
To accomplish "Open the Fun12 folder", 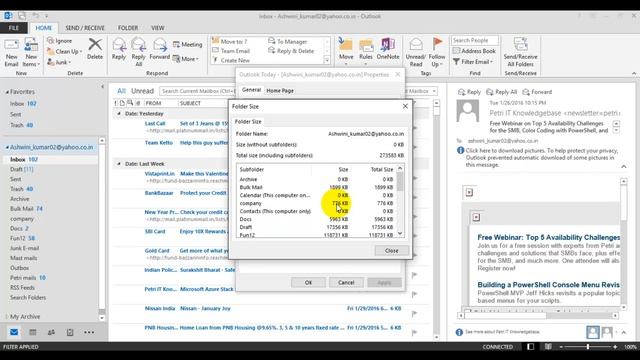I will [x=18, y=238].
